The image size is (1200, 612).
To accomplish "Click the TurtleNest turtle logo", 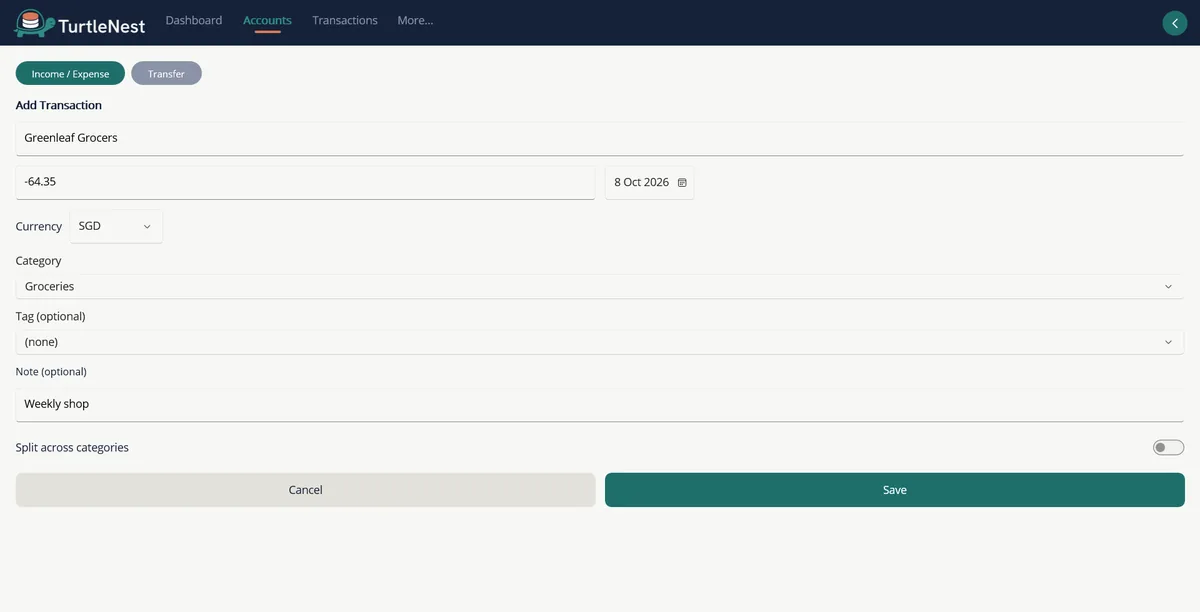I will pos(34,22).
